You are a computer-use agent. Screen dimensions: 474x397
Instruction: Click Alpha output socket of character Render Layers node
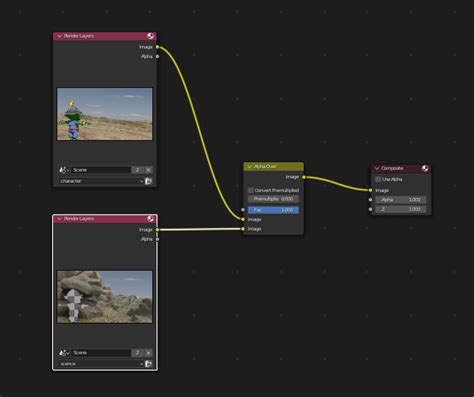[x=157, y=56]
